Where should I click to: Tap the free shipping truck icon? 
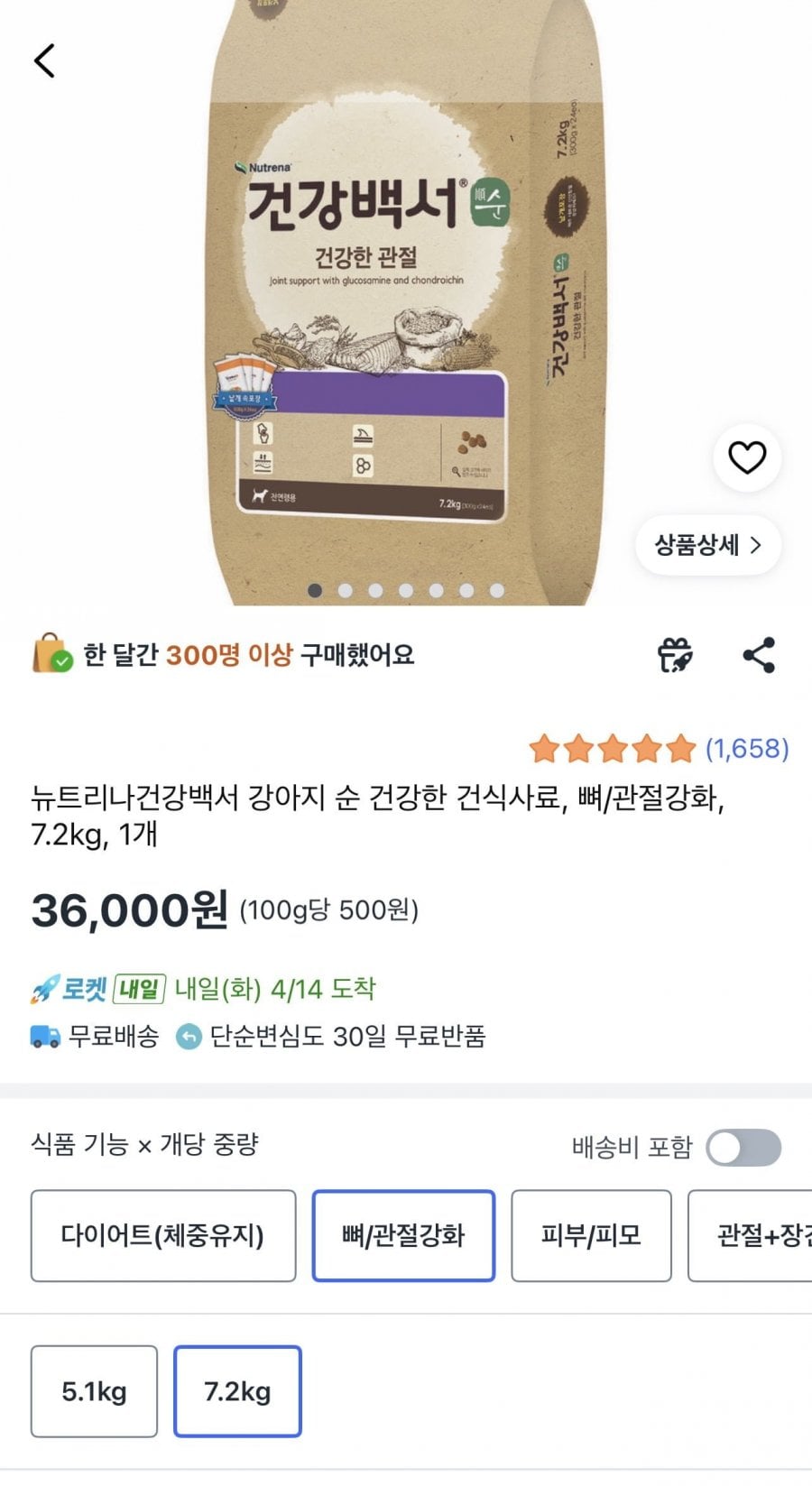click(x=45, y=1036)
